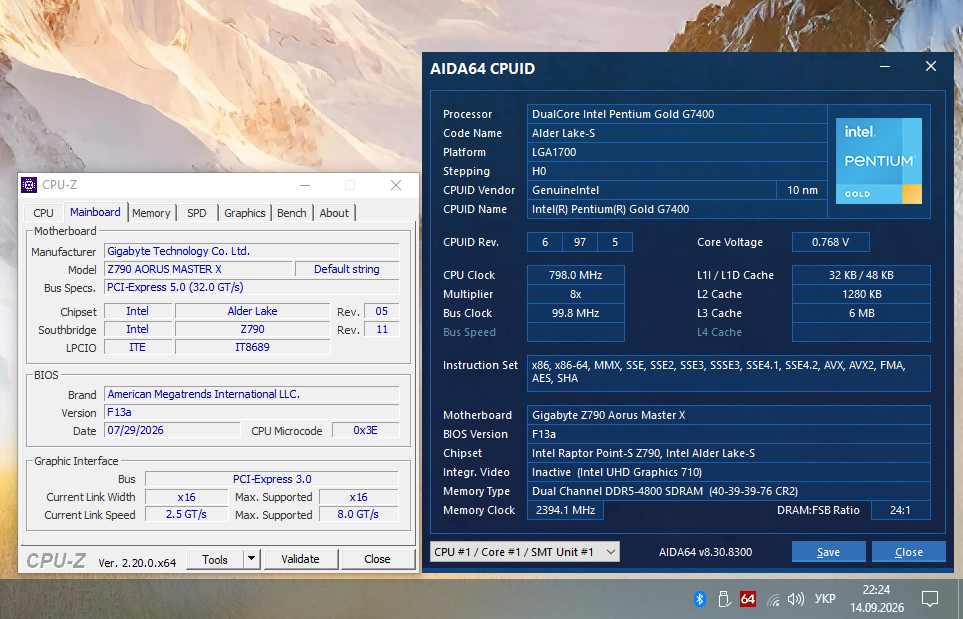Open the Memory tab in CPU-Z
Image resolution: width=963 pixels, height=619 pixels.
pos(151,213)
